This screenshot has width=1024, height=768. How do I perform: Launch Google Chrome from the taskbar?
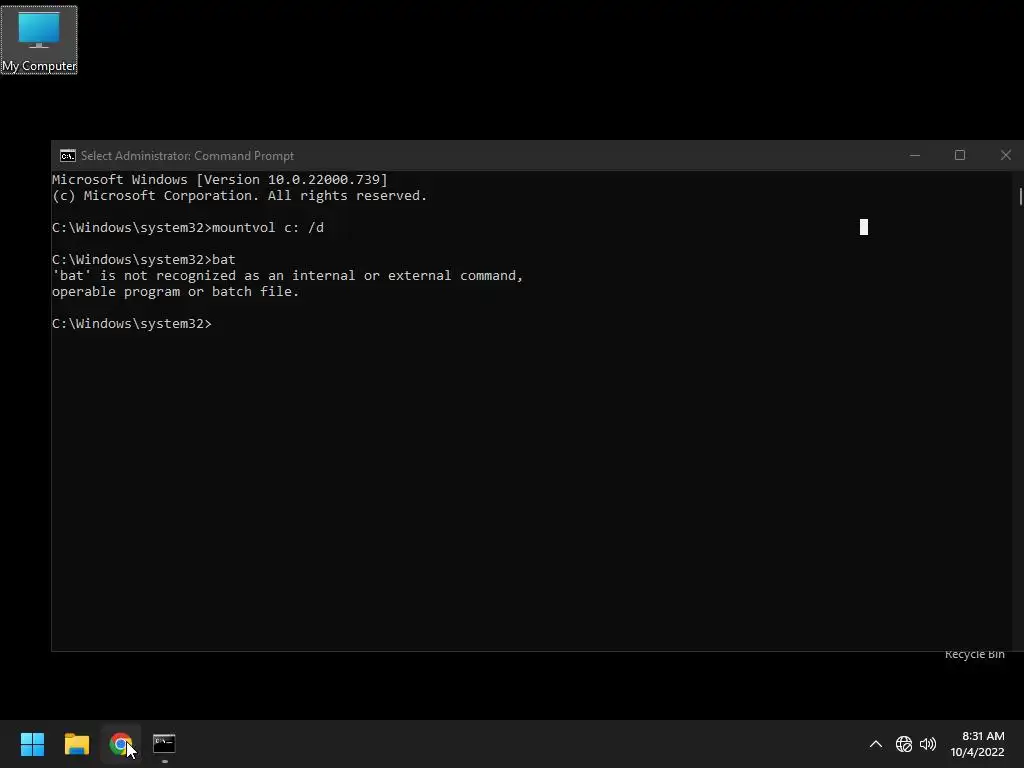click(120, 744)
